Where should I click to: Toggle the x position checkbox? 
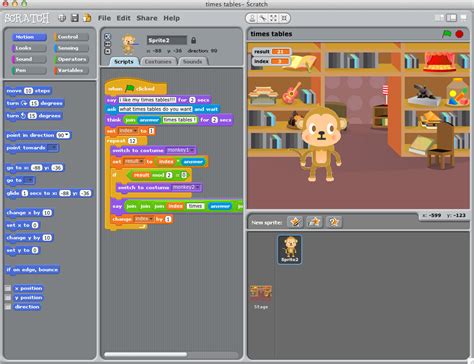click(8, 288)
